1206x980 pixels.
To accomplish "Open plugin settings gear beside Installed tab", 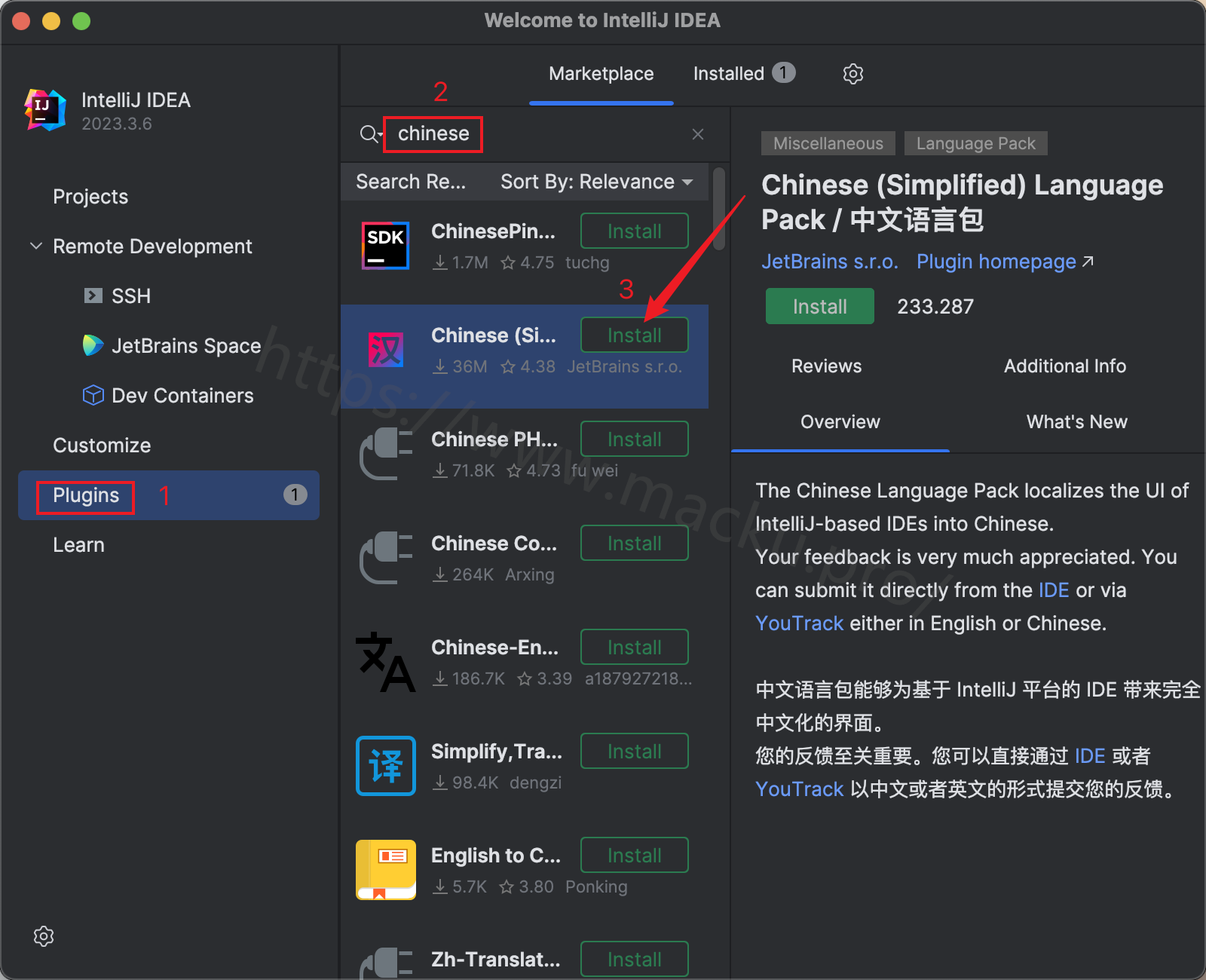I will pos(852,74).
